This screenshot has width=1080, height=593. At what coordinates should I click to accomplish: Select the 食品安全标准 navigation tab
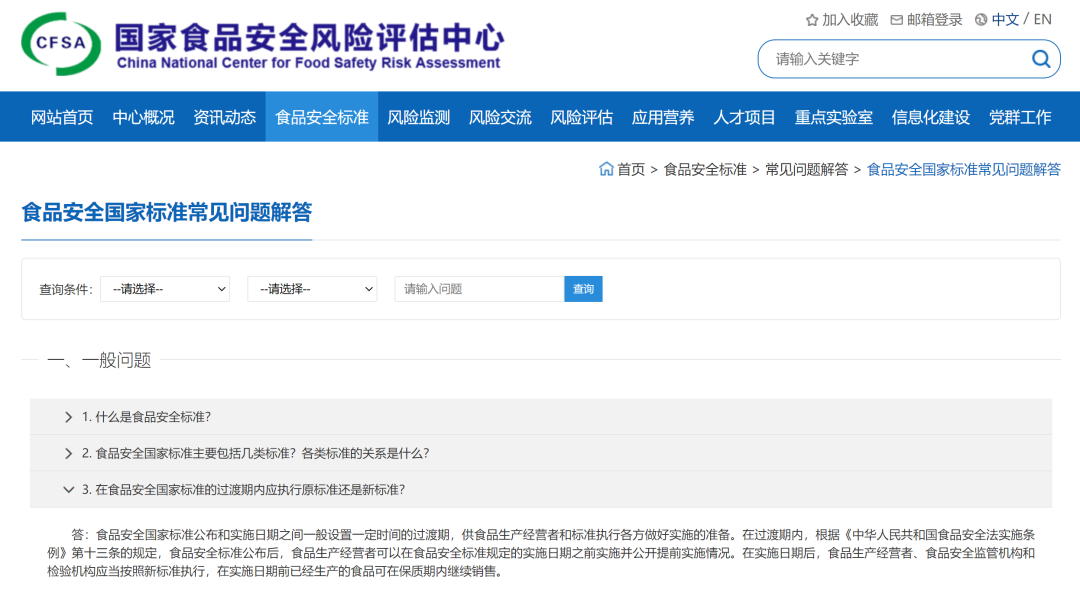coord(321,116)
